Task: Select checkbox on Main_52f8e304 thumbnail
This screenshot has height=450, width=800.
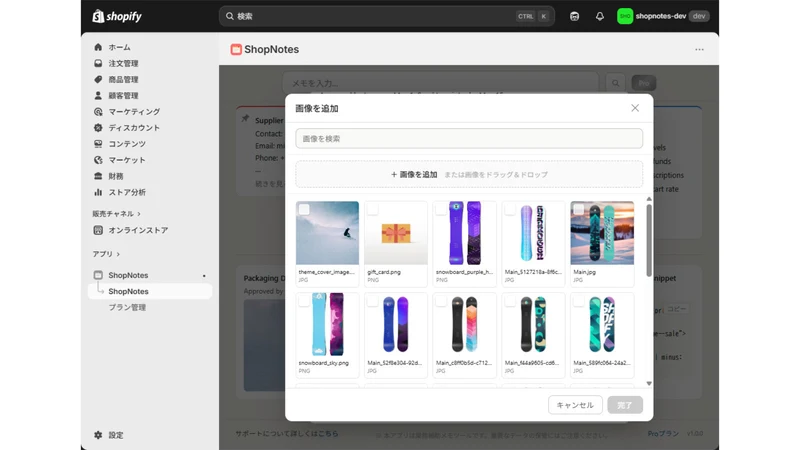Action: [x=372, y=301]
